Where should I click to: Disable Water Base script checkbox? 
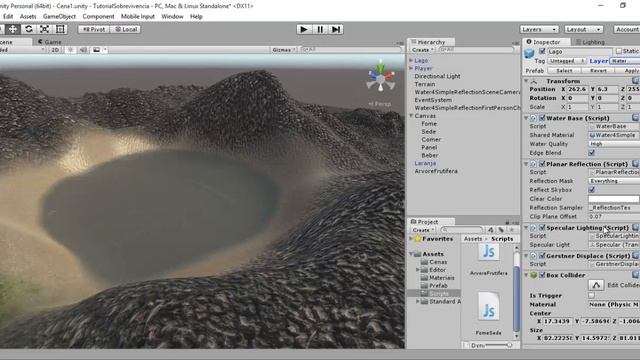[542, 118]
